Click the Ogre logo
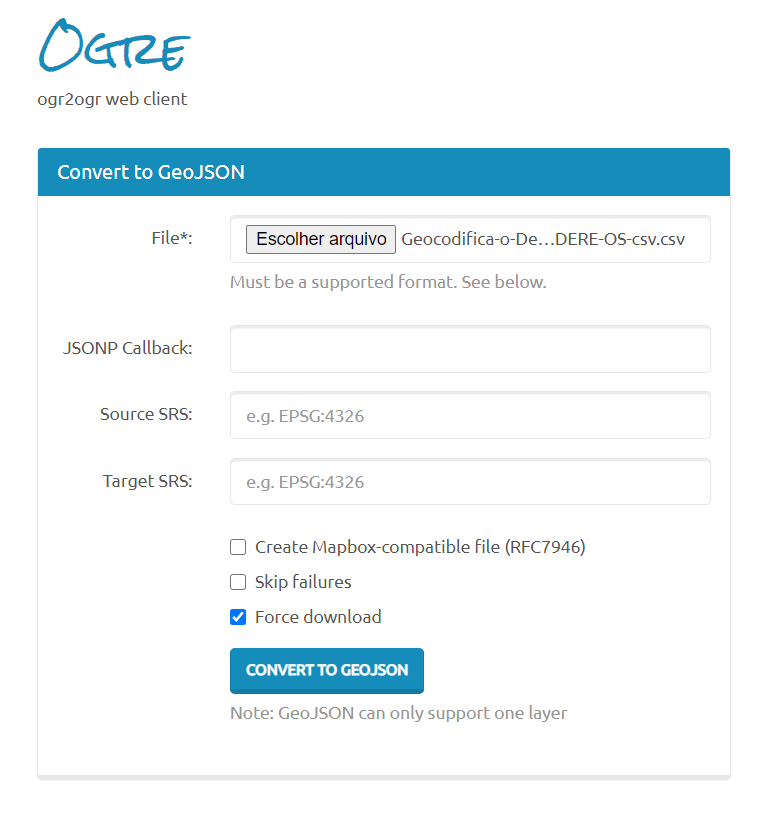This screenshot has width=768, height=820. (x=114, y=47)
